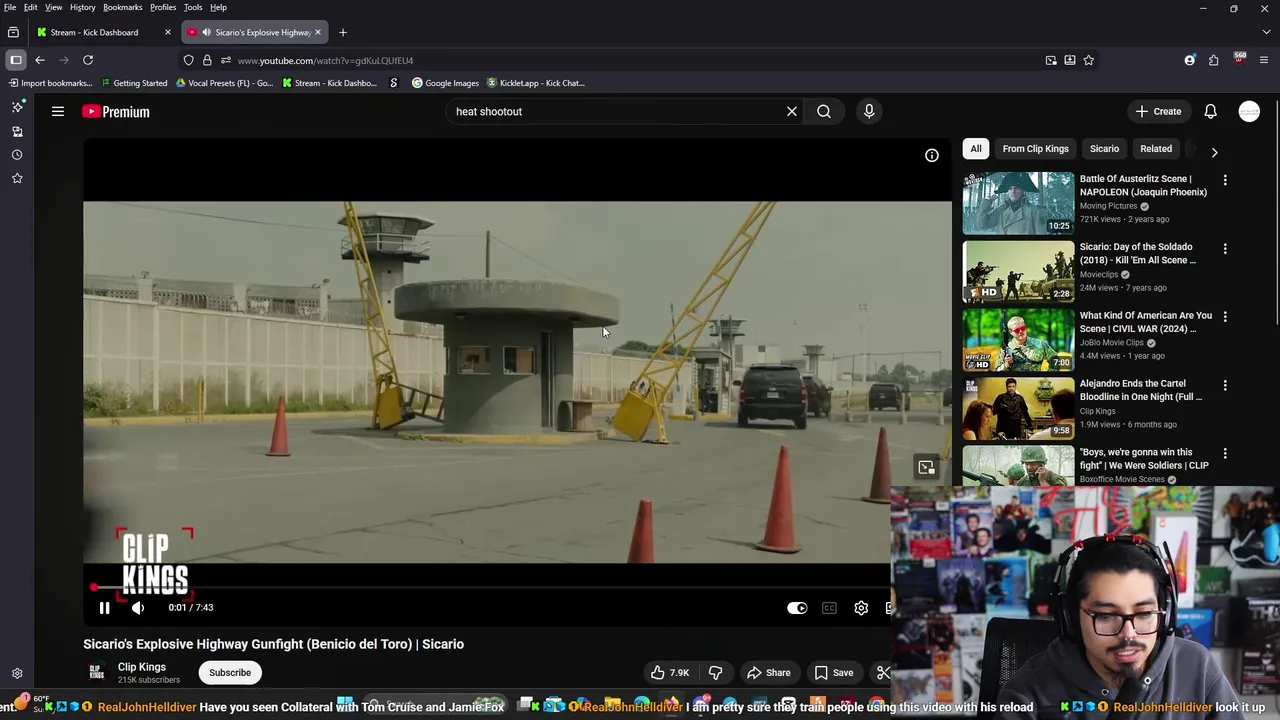Select the Related filter chip
This screenshot has height=720, width=1280.
1156,149
